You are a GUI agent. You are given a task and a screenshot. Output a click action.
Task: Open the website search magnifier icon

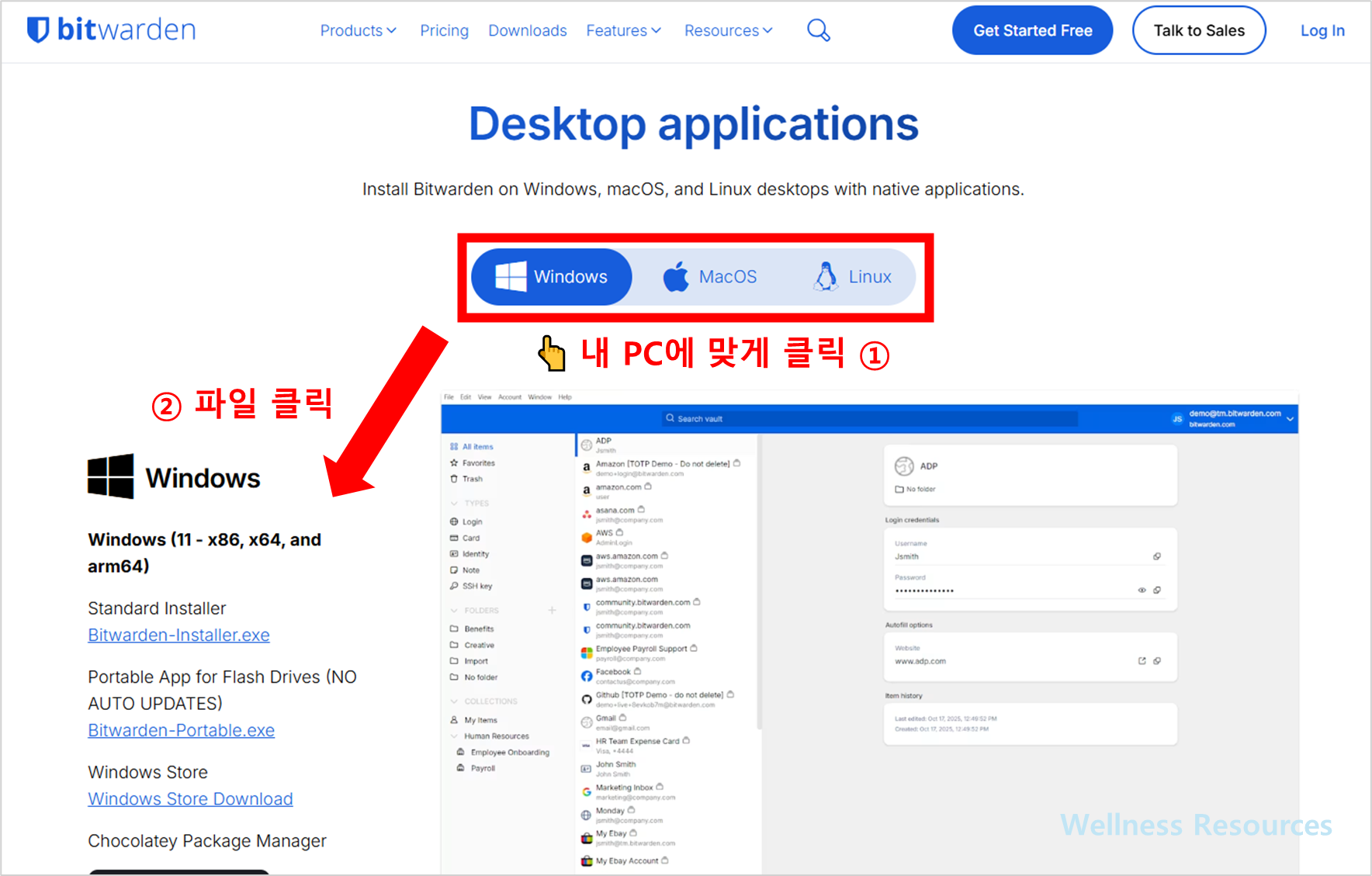[819, 30]
